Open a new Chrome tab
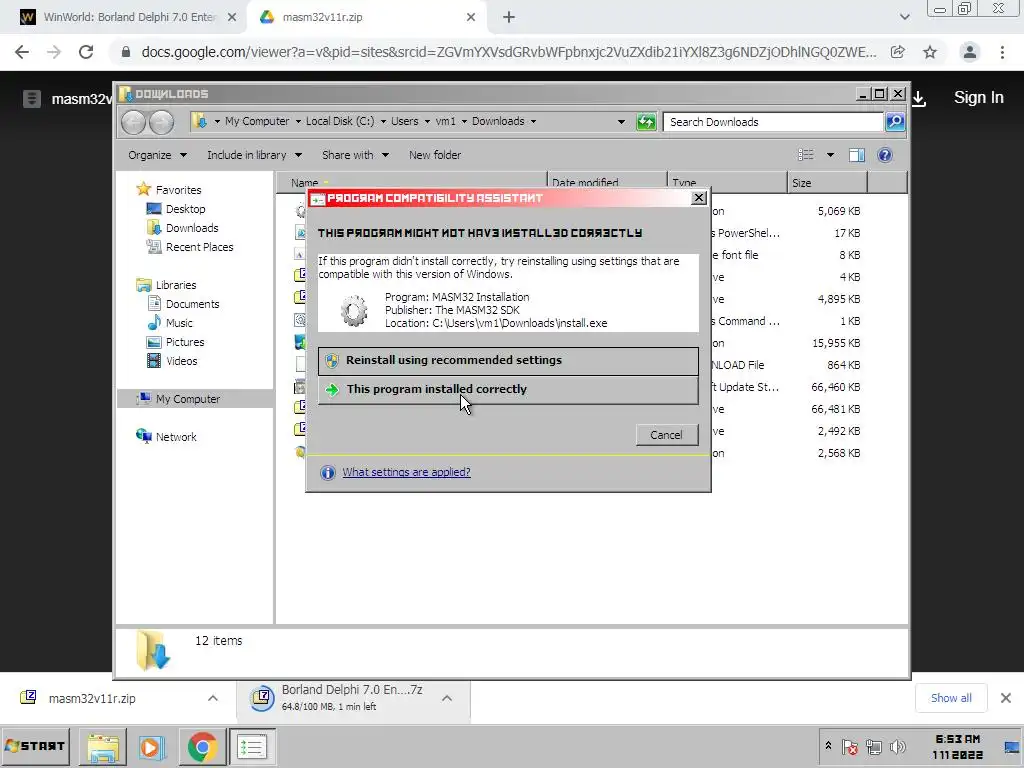 click(x=509, y=18)
